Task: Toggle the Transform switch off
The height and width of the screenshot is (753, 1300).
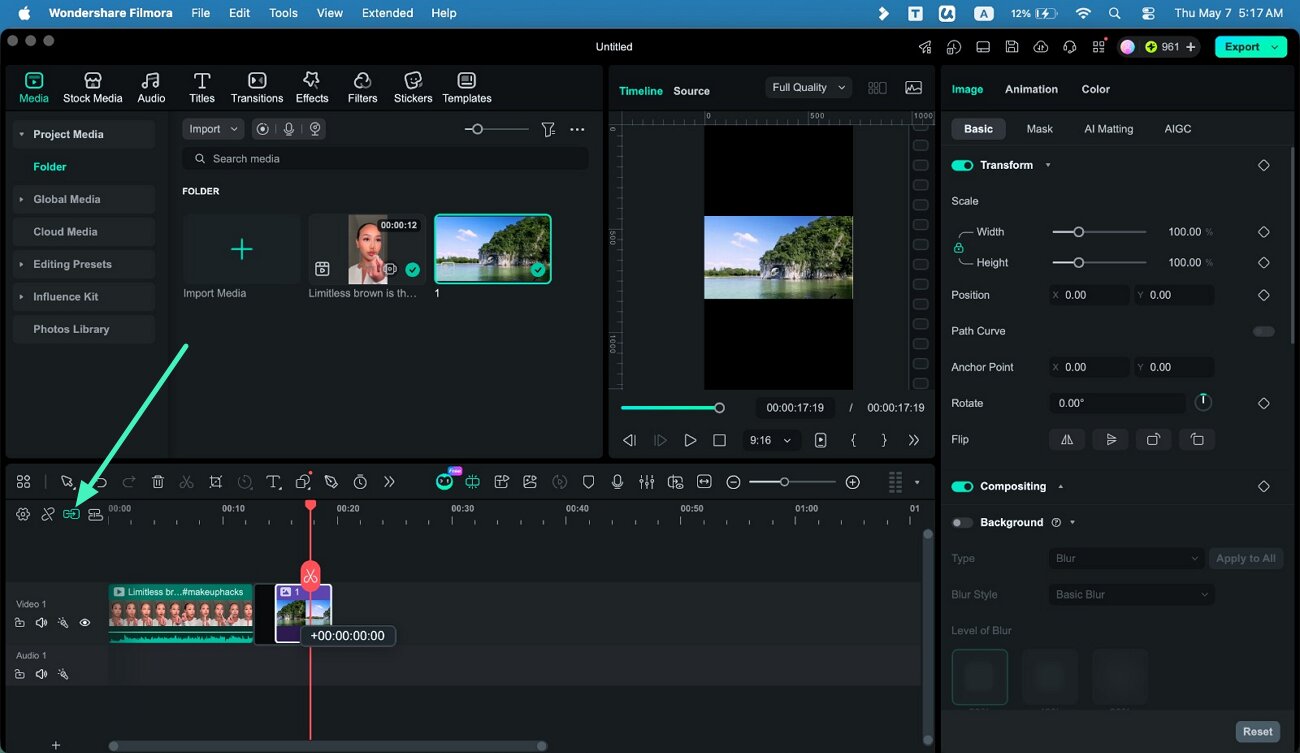Action: click(962, 165)
